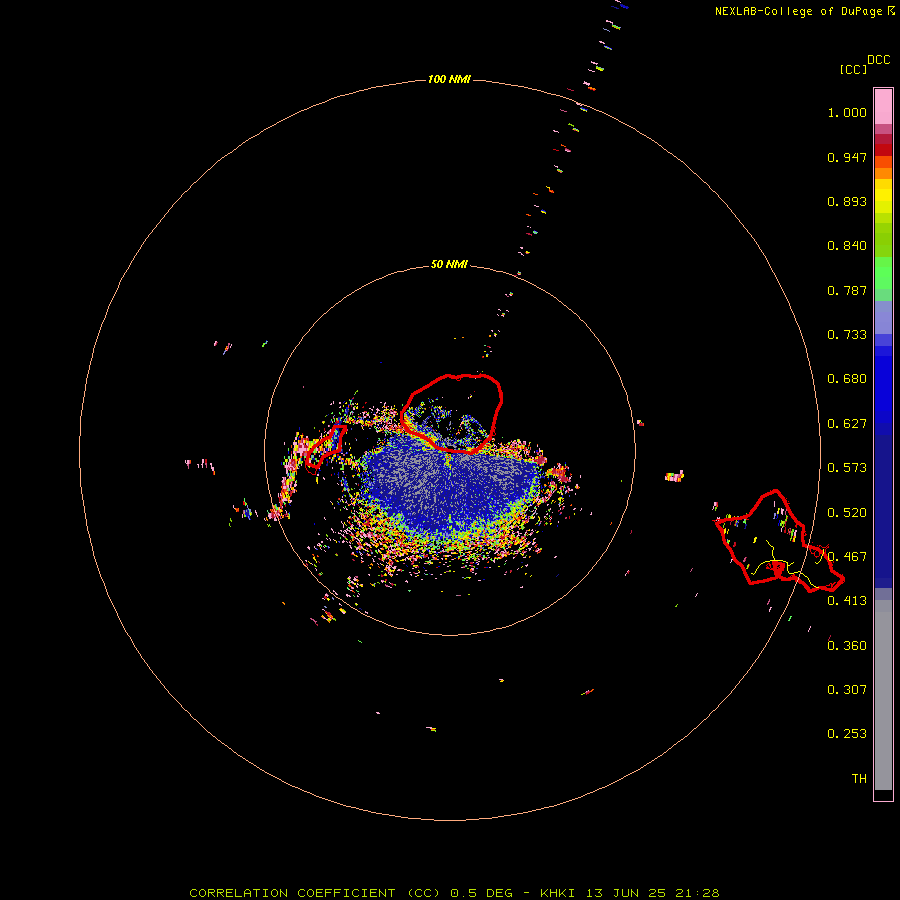Viewport: 900px width, 900px height.
Task: Click the small red polygon west of center
Action: (325, 447)
